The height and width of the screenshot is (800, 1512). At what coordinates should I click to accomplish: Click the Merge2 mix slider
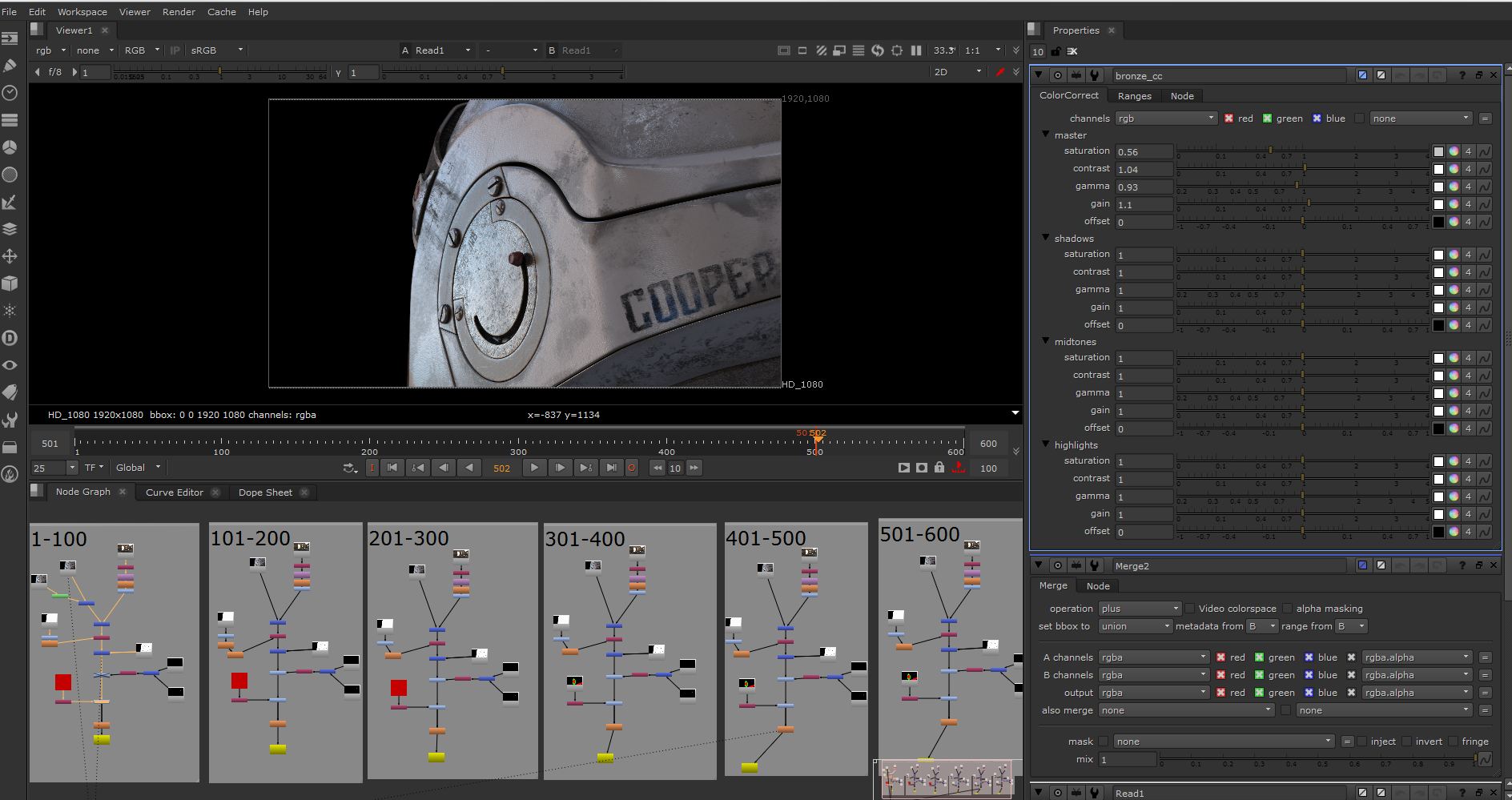pyautogui.click(x=1318, y=759)
